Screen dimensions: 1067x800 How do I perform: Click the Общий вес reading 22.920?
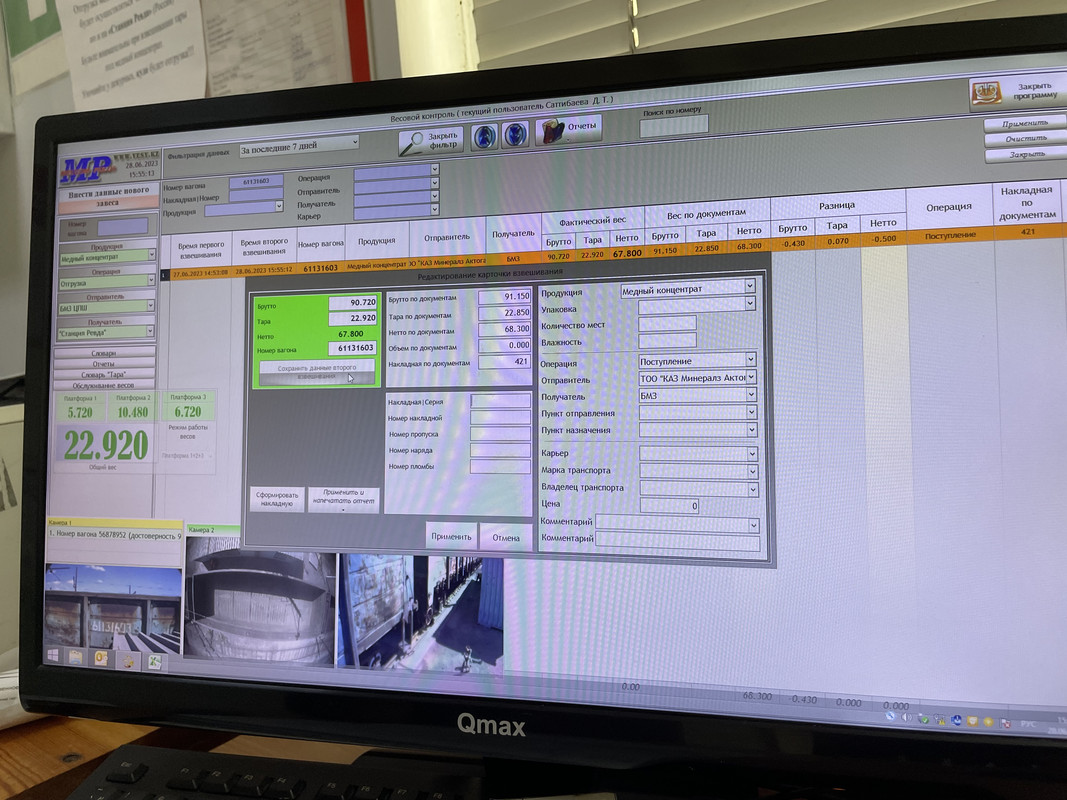pos(106,445)
